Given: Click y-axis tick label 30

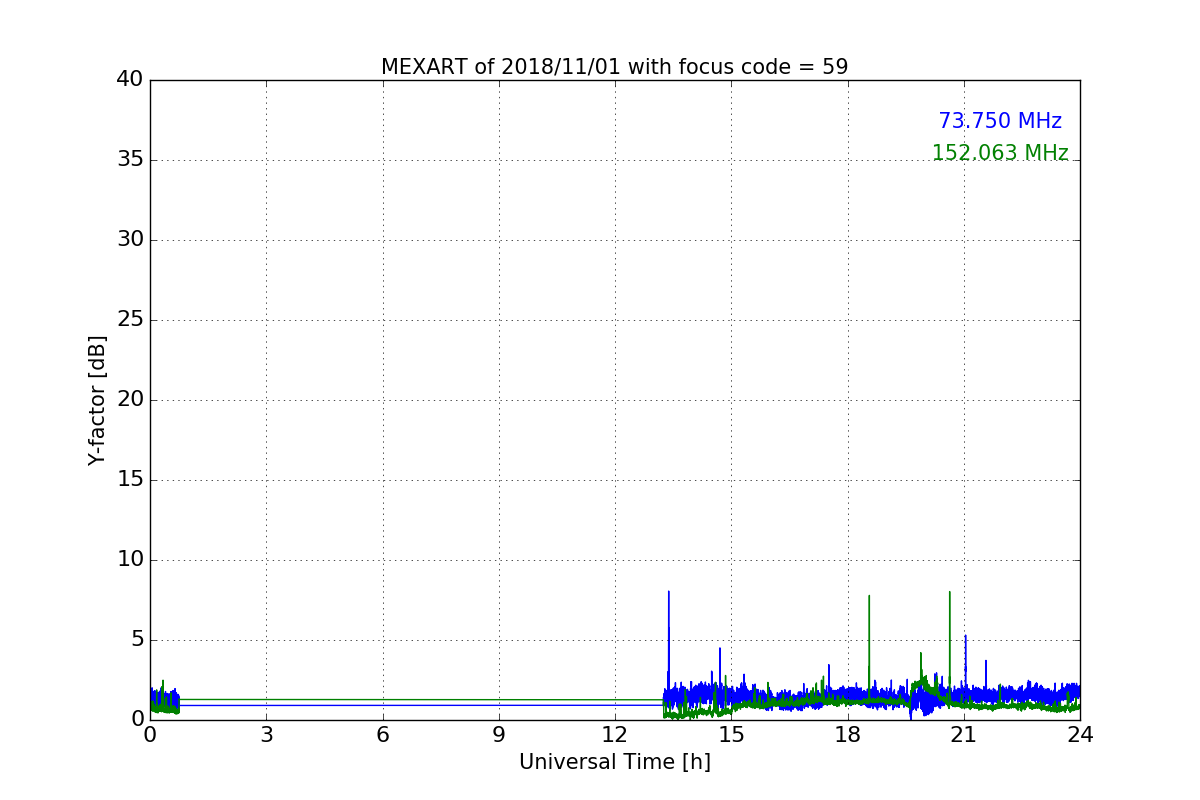Looking at the screenshot, I should 130,240.
